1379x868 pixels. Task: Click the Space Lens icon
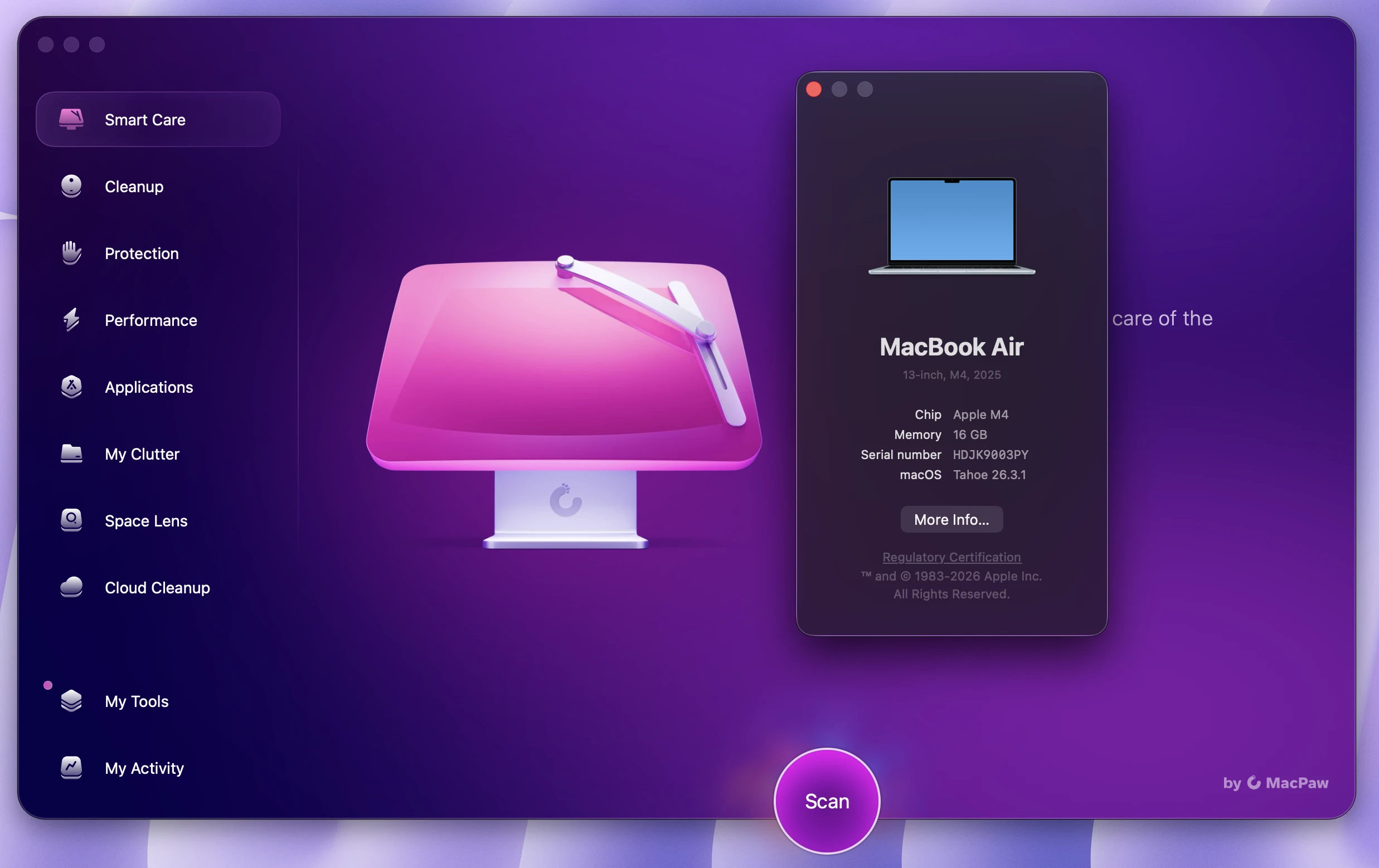(71, 520)
